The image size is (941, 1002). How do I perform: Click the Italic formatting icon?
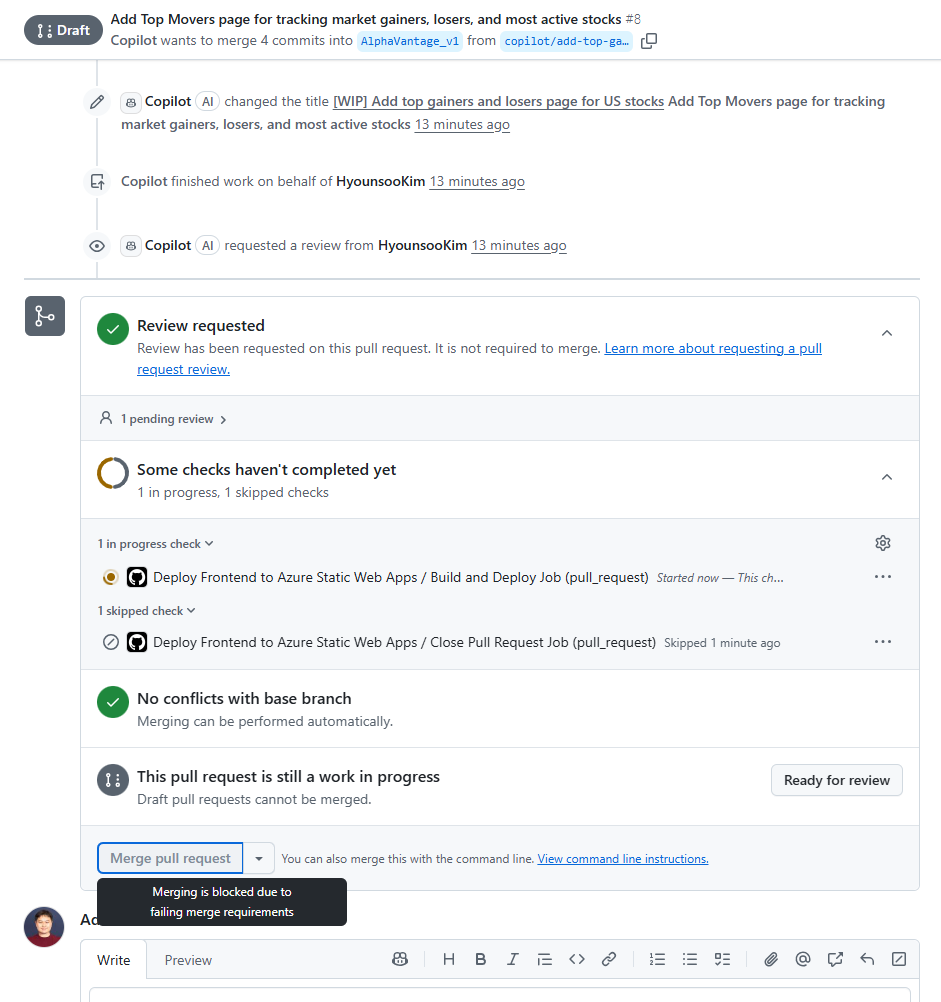[513, 959]
